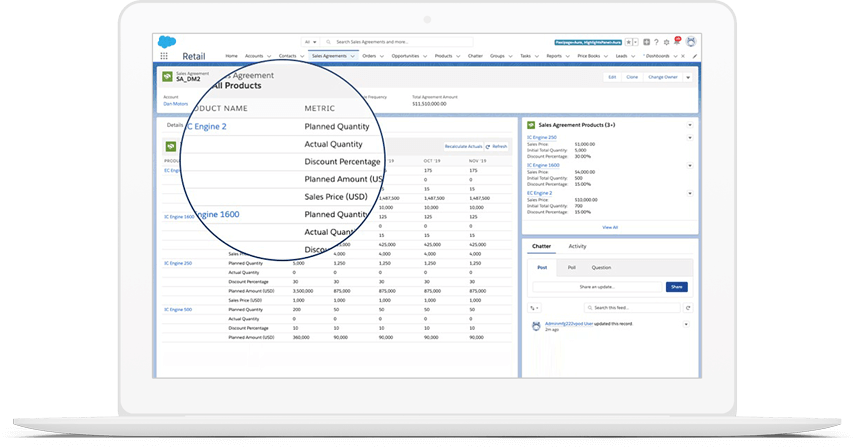This screenshot has width=857, height=447.
Task: Expand the Groups nav chevron
Action: (x=510, y=56)
